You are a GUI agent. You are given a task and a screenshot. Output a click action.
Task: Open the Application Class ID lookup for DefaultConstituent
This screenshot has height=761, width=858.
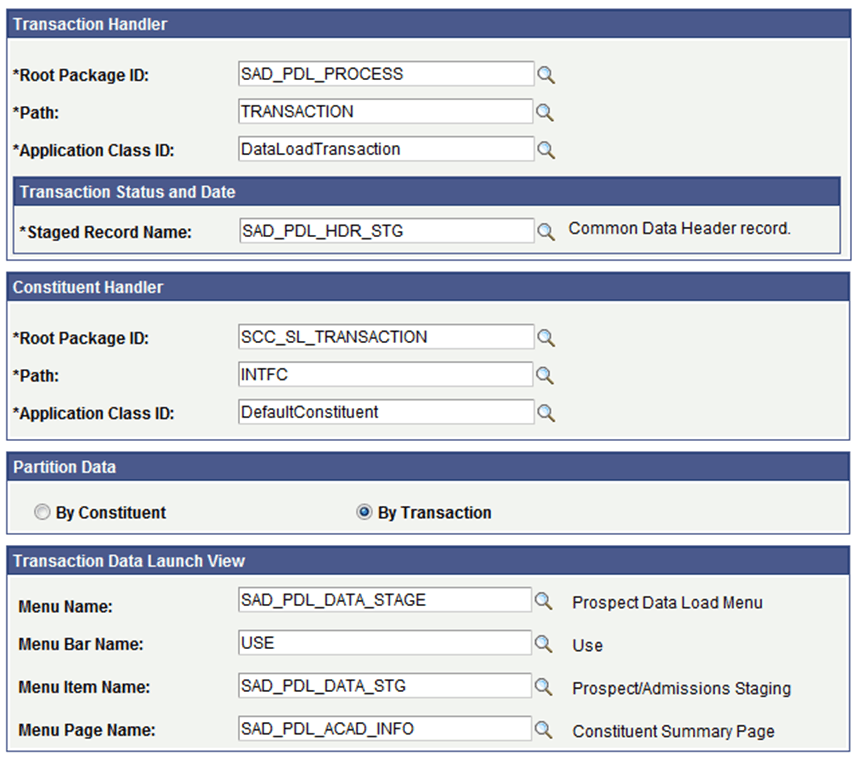(x=546, y=412)
